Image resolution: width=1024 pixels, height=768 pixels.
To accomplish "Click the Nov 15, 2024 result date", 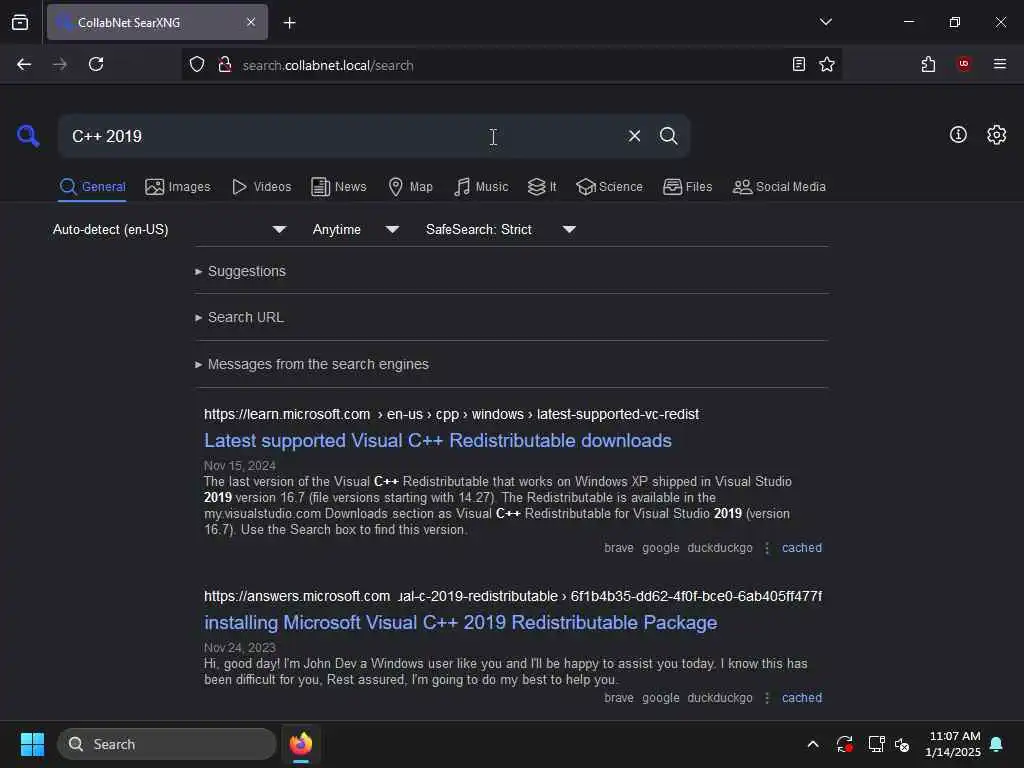I will [x=240, y=466].
